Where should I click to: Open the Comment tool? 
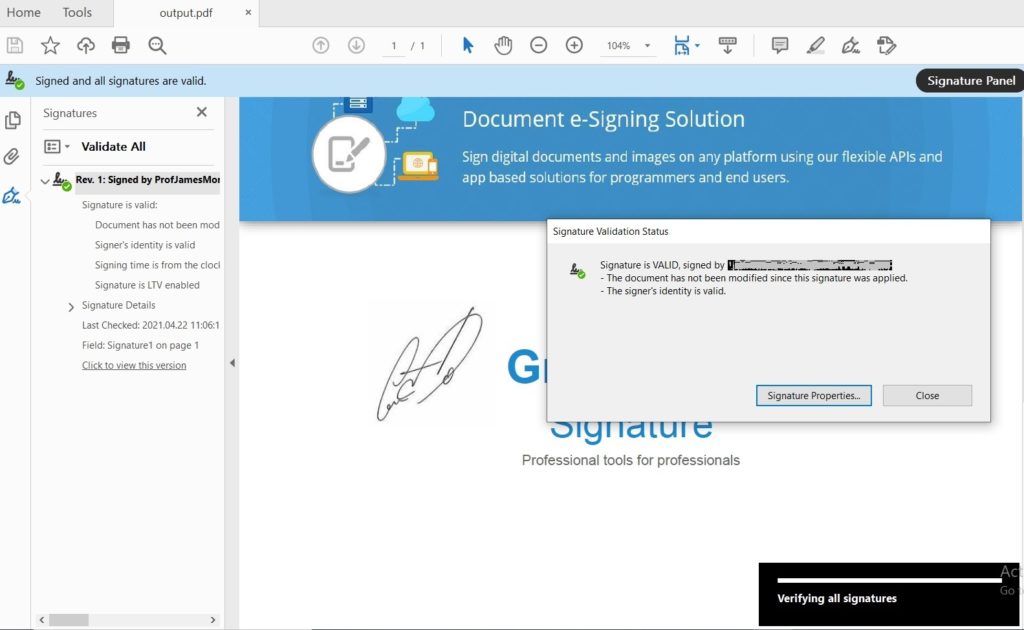[x=779, y=45]
